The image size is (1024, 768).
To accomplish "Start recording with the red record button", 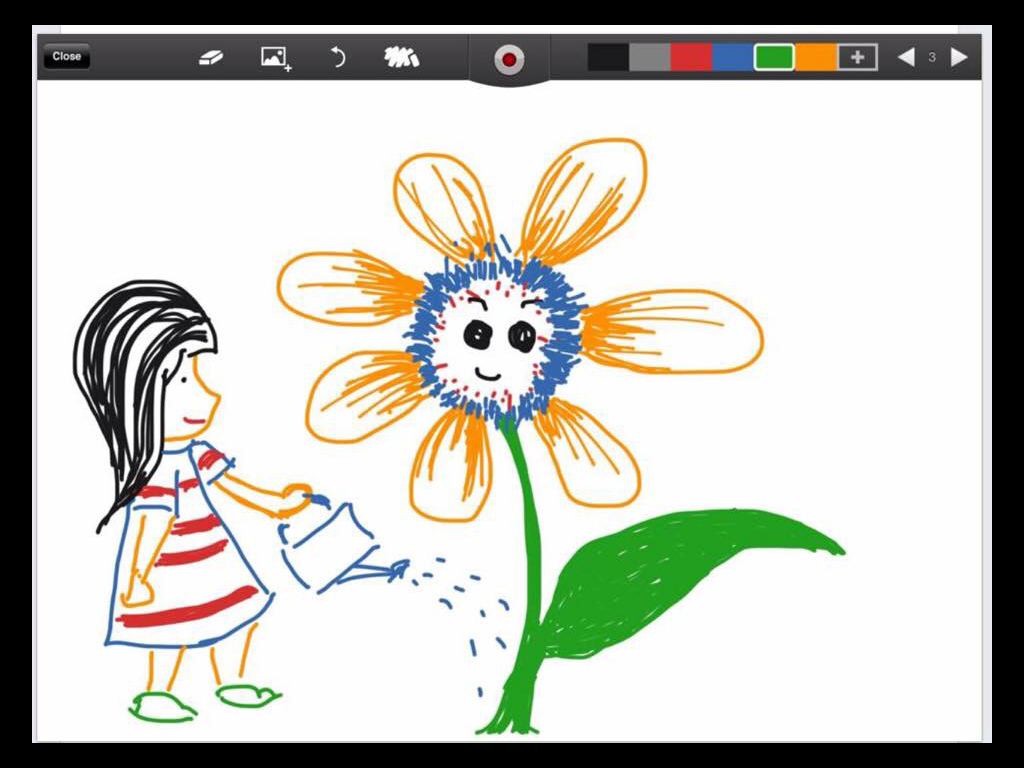I will (x=509, y=60).
